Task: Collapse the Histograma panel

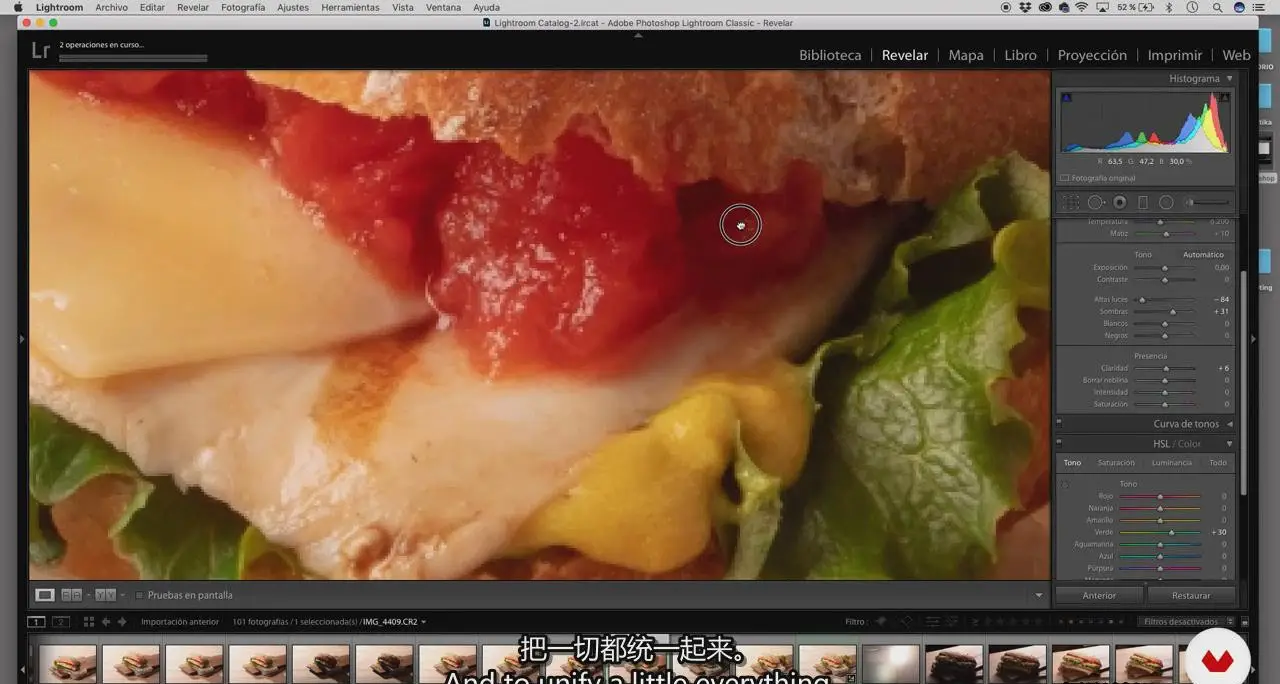Action: [x=1230, y=78]
